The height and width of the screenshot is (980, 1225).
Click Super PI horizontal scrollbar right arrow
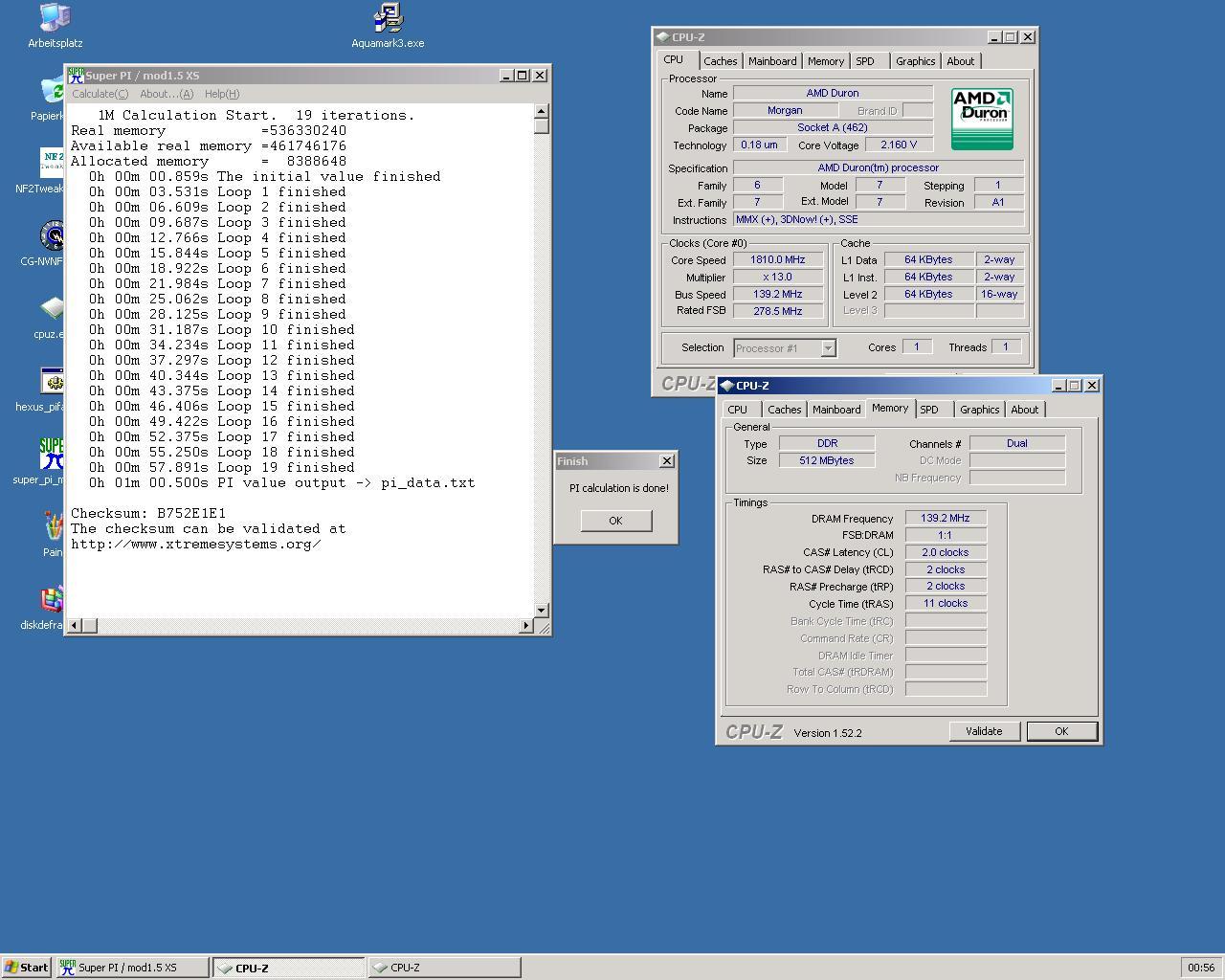pos(525,626)
